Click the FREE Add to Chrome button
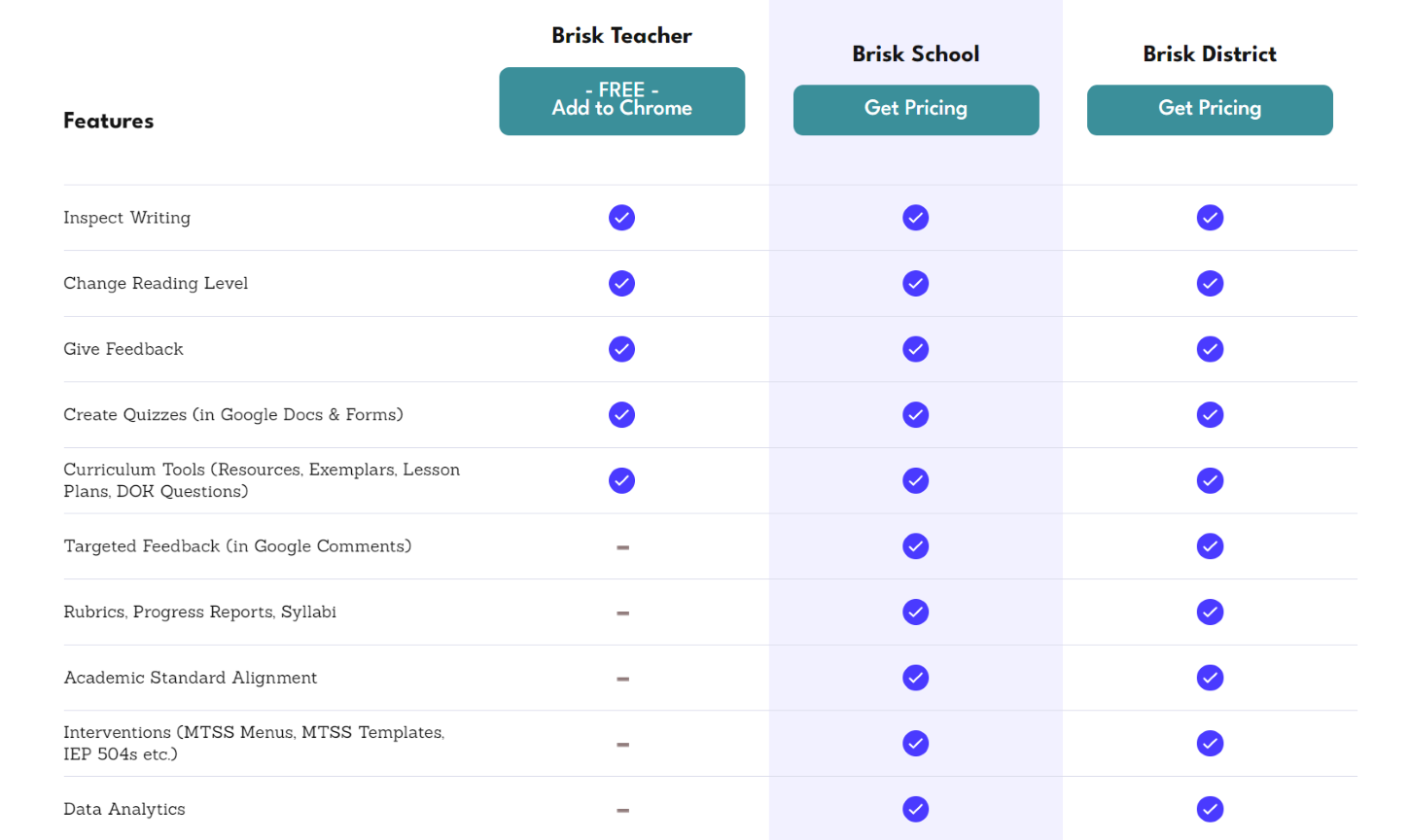This screenshot has height=840, width=1410. click(x=621, y=101)
